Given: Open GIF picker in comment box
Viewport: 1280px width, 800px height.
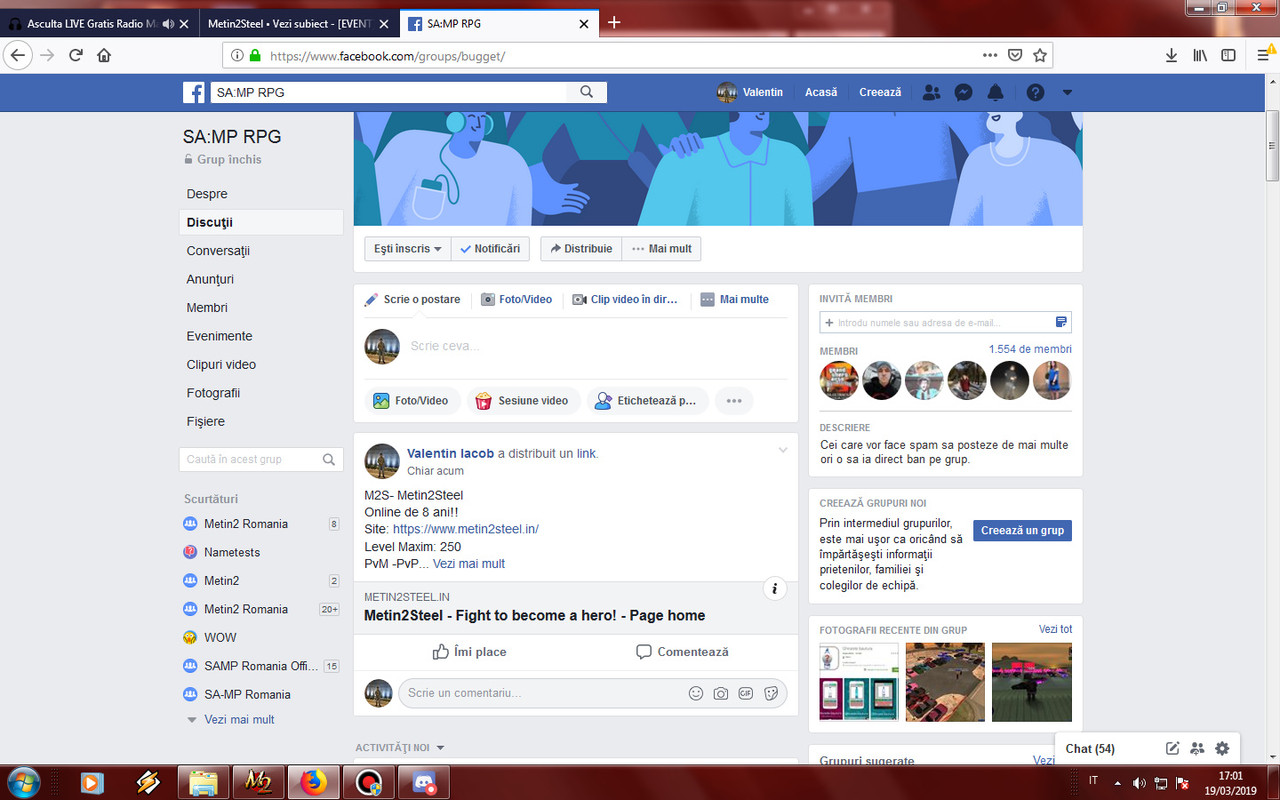Looking at the screenshot, I should [x=746, y=693].
